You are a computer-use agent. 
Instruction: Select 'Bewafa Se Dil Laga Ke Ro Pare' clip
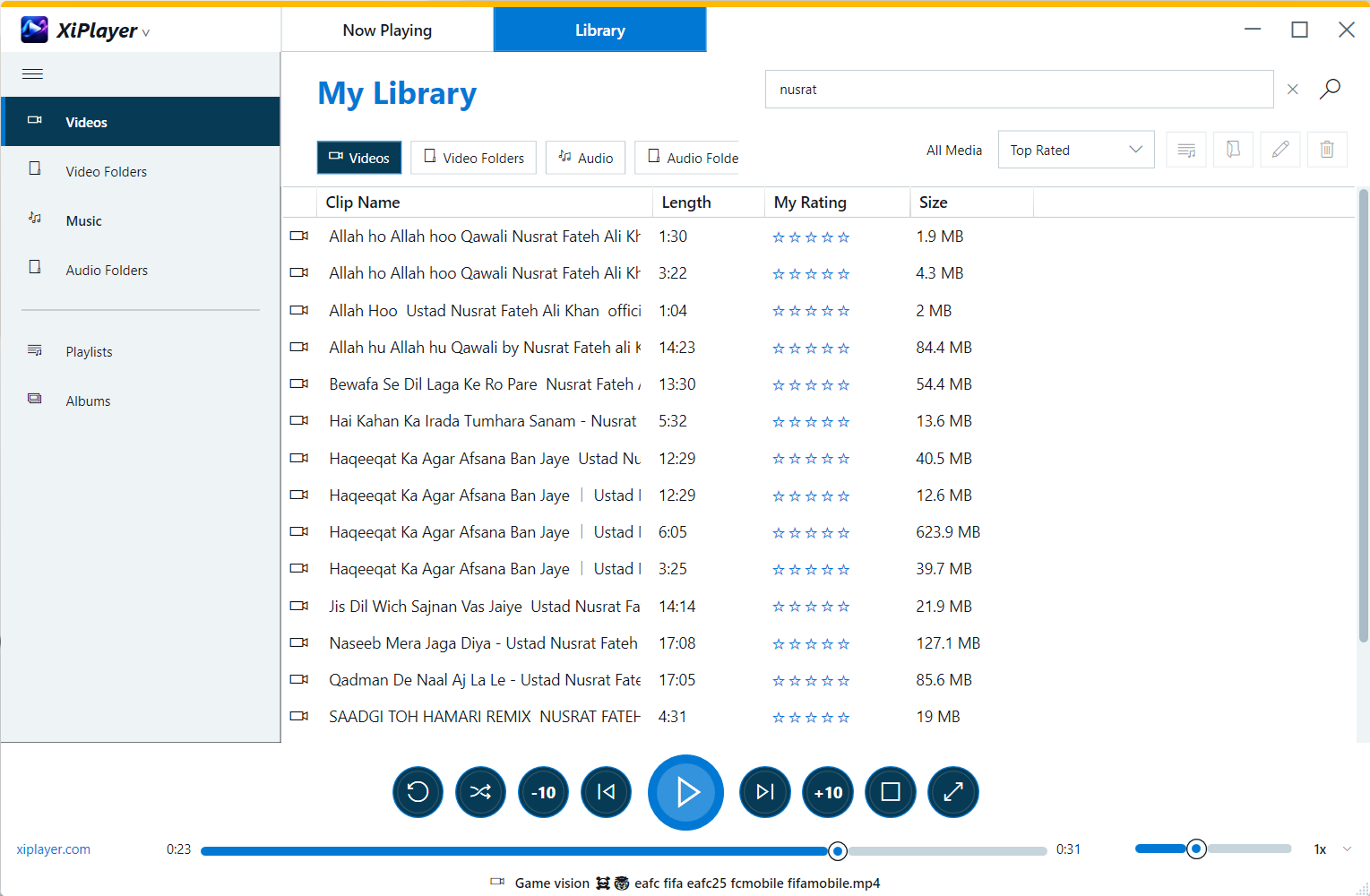tap(485, 384)
